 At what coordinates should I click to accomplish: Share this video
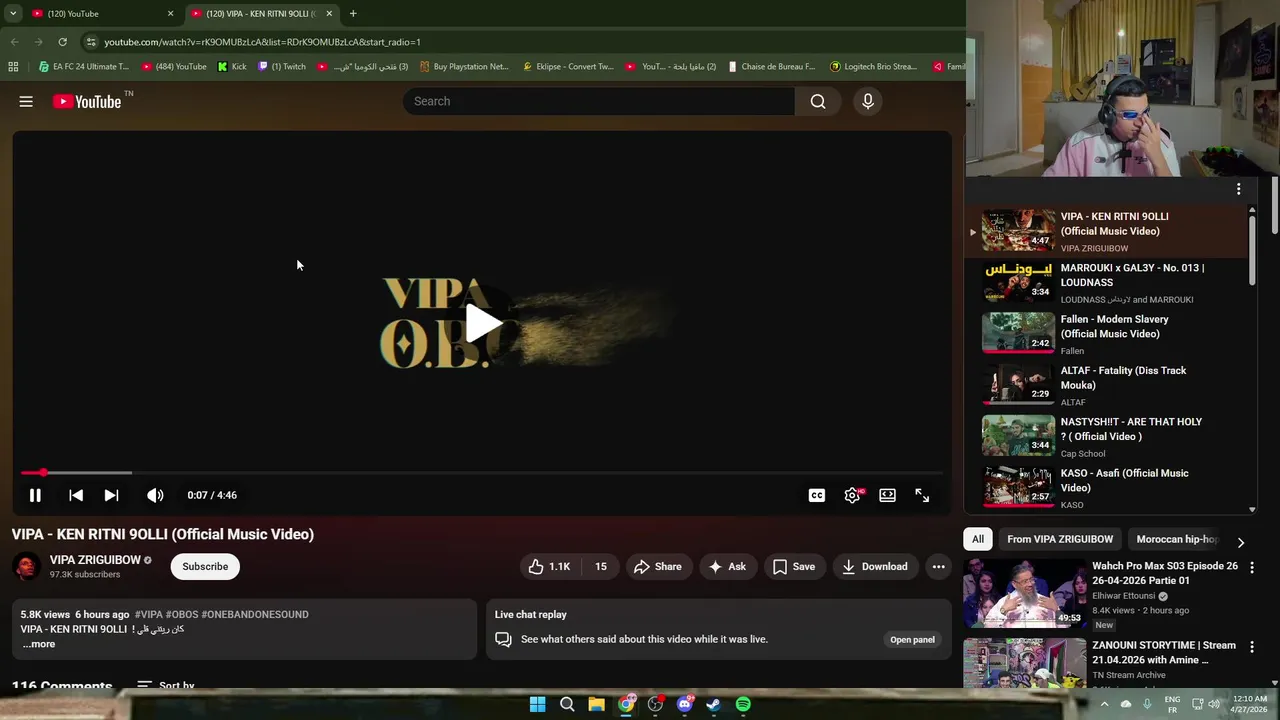[x=657, y=566]
